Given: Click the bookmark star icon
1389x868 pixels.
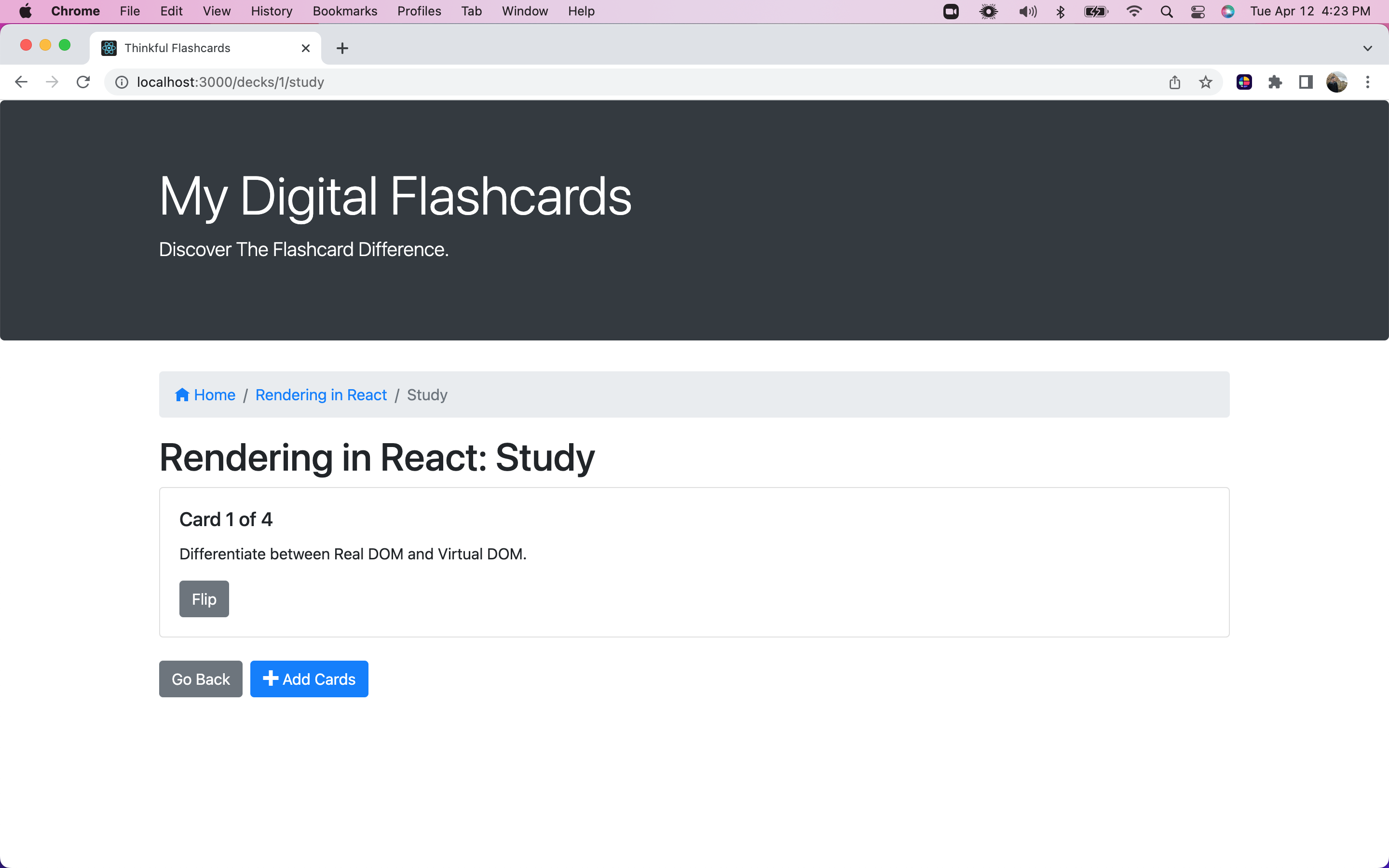Looking at the screenshot, I should tap(1205, 82).
